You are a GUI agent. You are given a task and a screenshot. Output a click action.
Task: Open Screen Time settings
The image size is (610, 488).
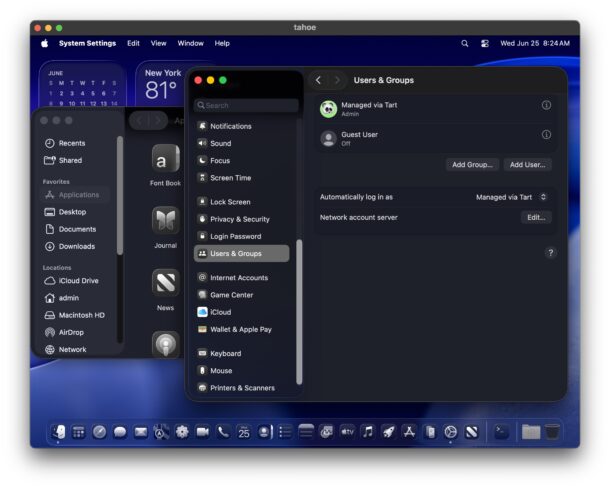[242, 177]
